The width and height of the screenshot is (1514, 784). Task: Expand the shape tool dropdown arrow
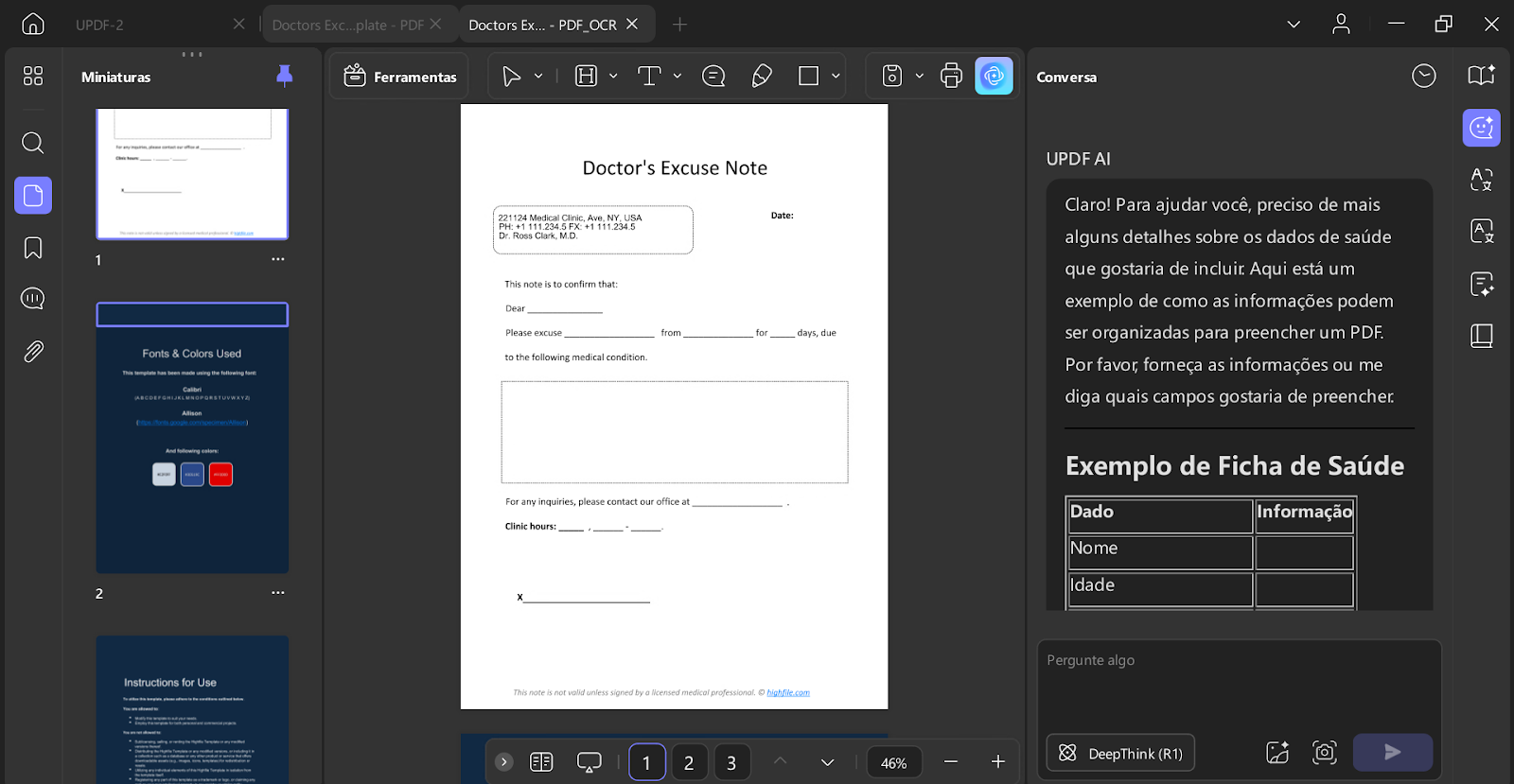tap(836, 76)
